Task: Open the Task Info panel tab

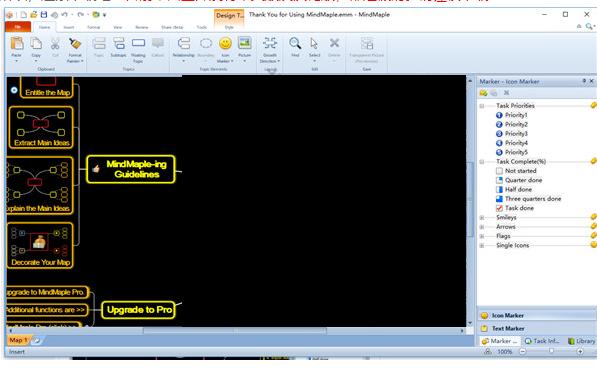Action: [542, 341]
